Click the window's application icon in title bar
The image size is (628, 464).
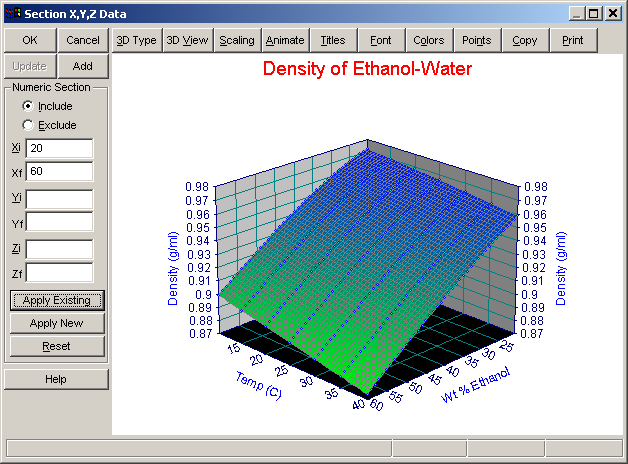tap(13, 14)
